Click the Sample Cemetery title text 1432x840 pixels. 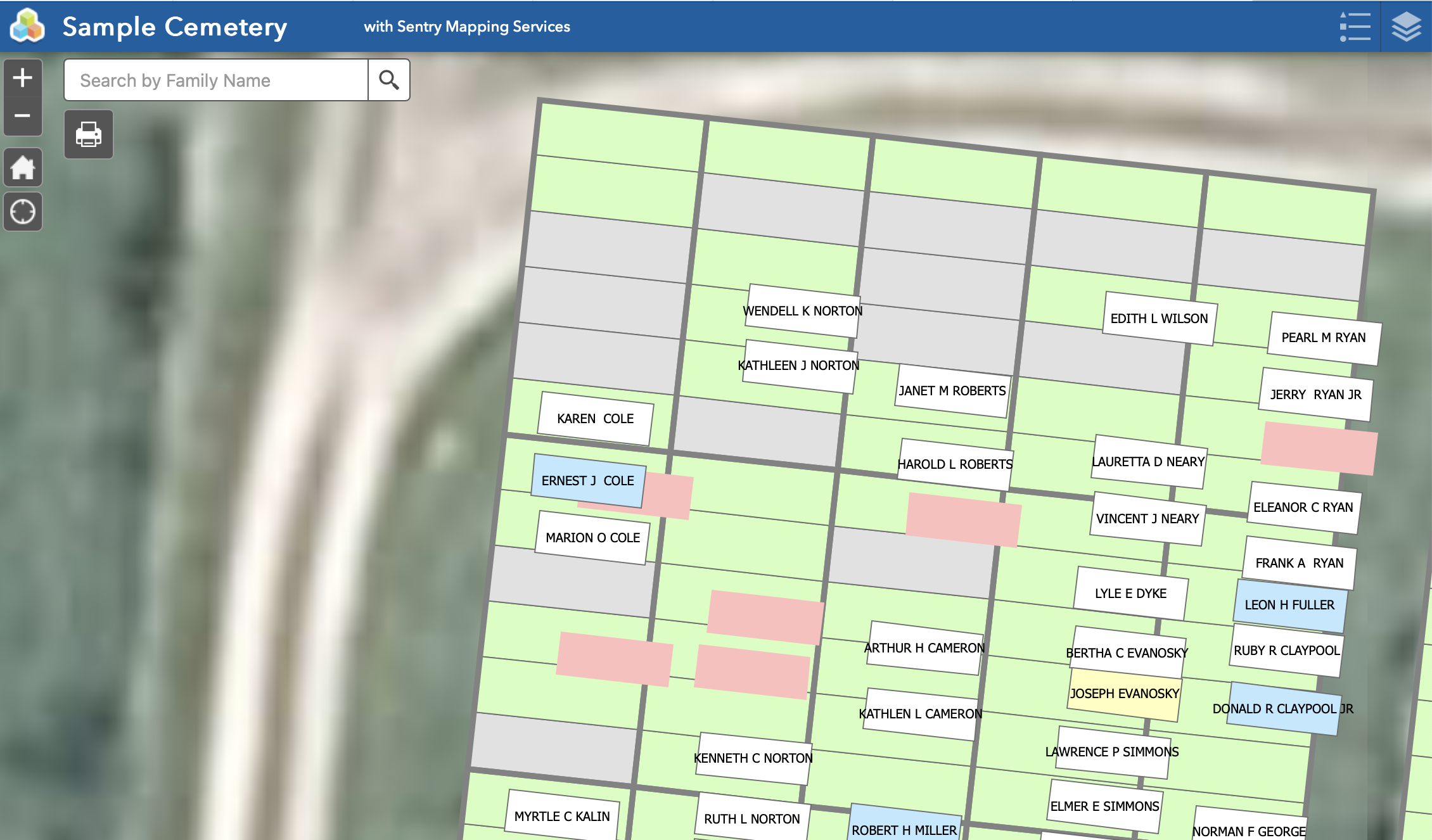(175, 27)
